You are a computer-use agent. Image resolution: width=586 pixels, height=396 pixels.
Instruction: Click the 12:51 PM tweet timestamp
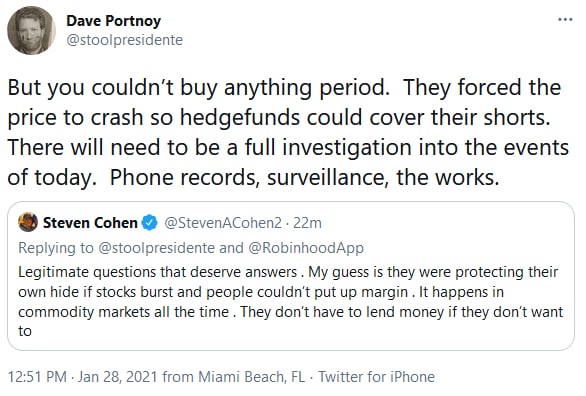pos(37,377)
